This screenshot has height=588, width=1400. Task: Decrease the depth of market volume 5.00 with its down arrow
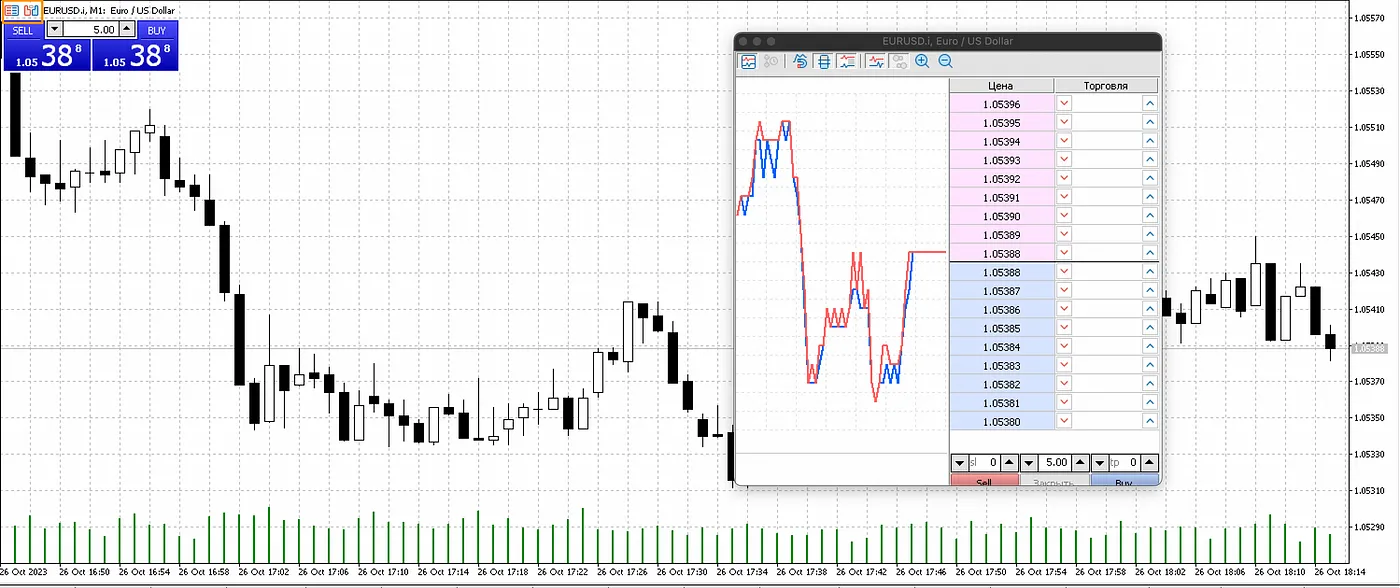(1028, 463)
